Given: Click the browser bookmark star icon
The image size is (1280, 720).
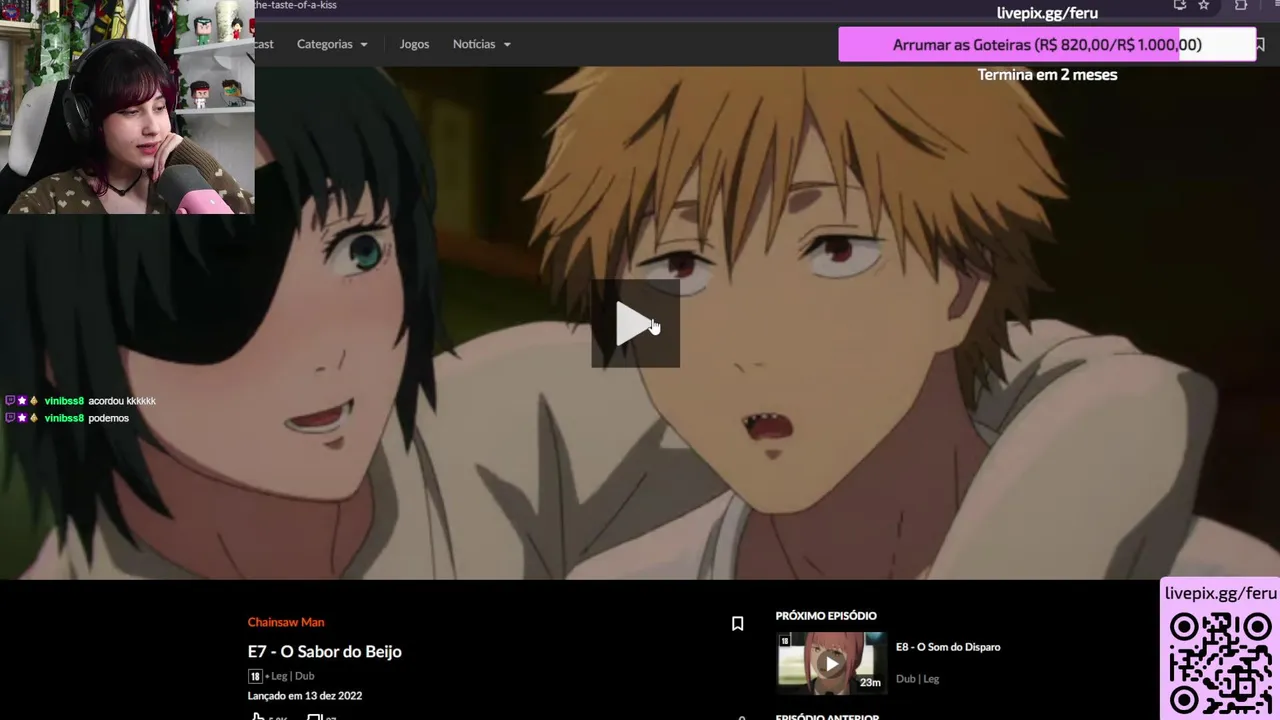Looking at the screenshot, I should (x=1204, y=5).
